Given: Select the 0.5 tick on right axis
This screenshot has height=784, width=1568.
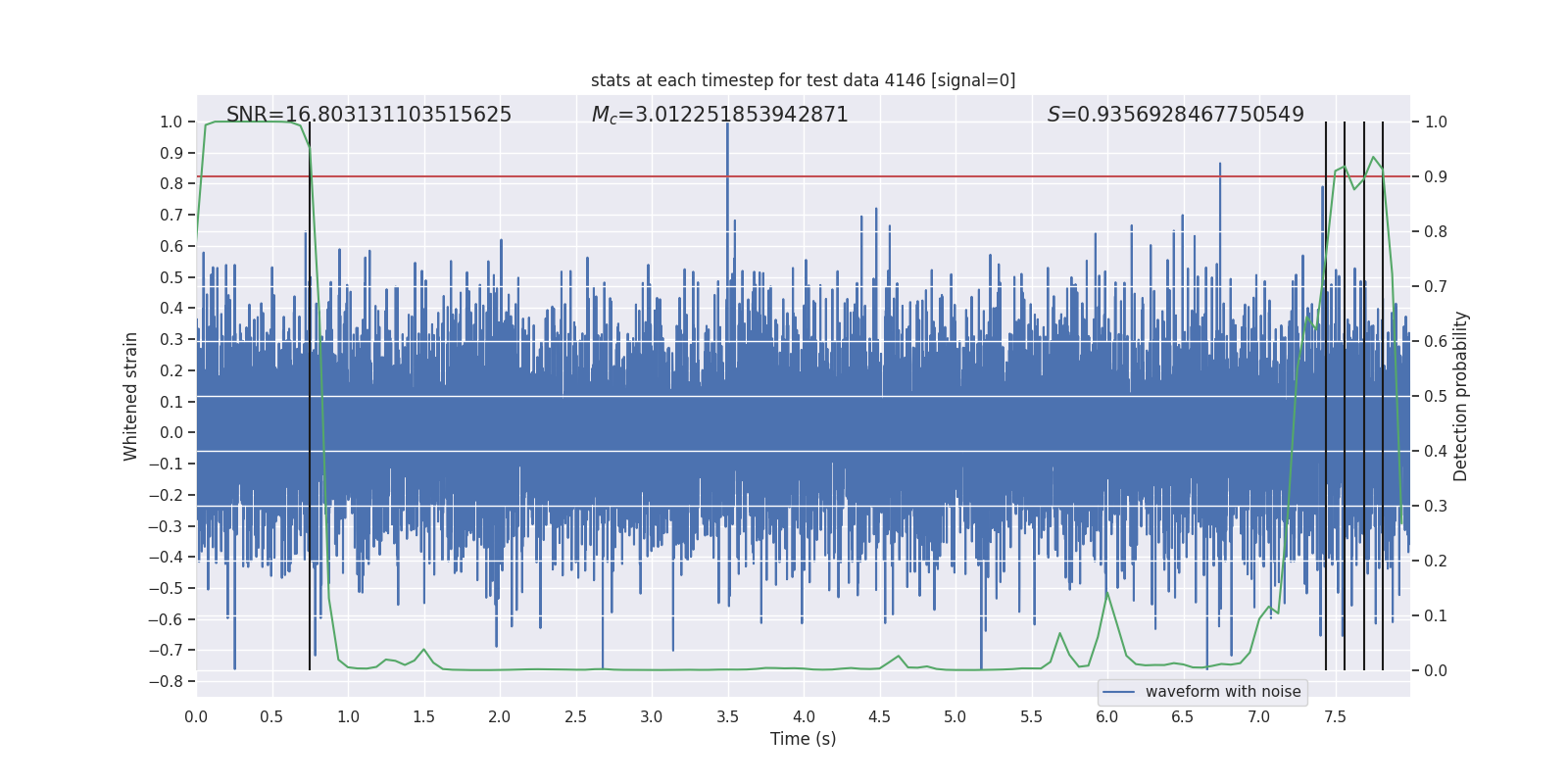Looking at the screenshot, I should point(1435,396).
